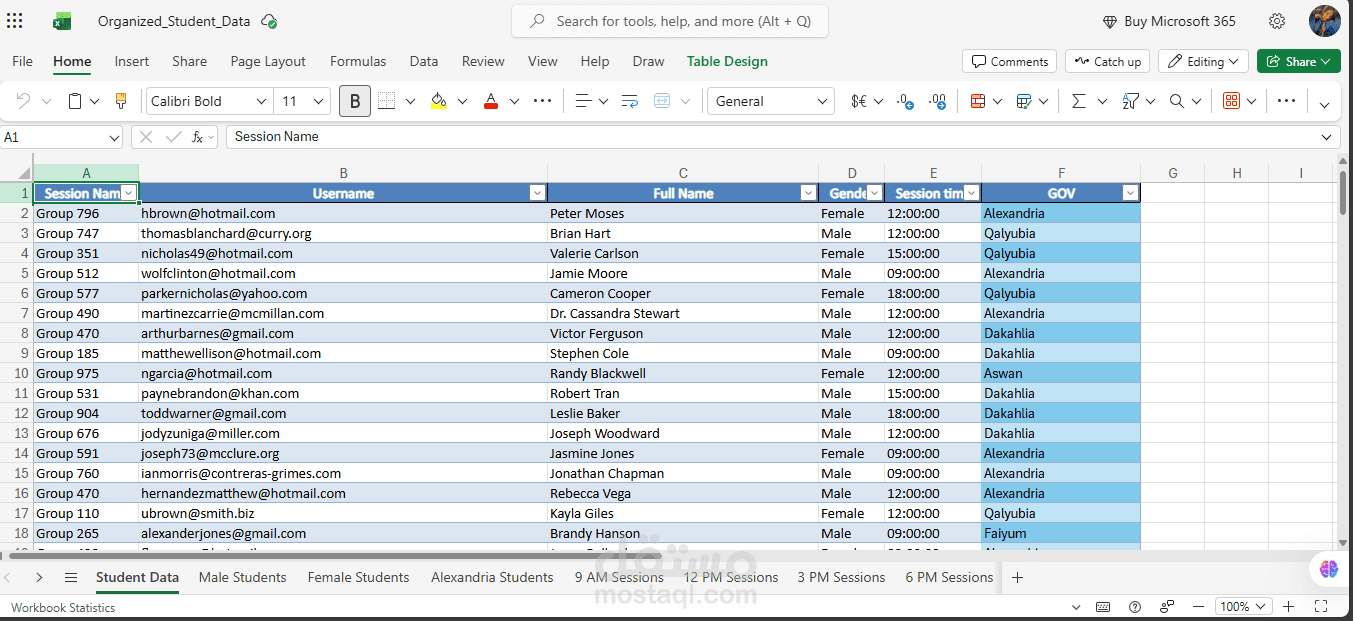
Task: Expand the font color dropdown arrow
Action: [x=514, y=101]
